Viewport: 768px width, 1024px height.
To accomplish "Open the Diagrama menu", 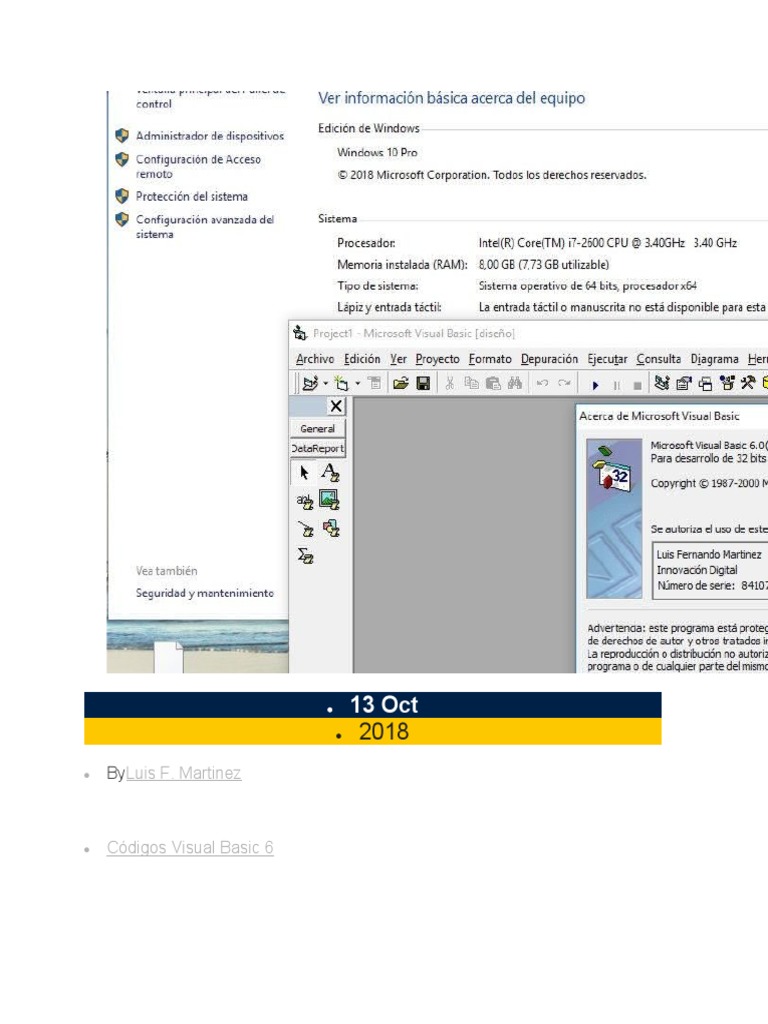I will coord(714,359).
